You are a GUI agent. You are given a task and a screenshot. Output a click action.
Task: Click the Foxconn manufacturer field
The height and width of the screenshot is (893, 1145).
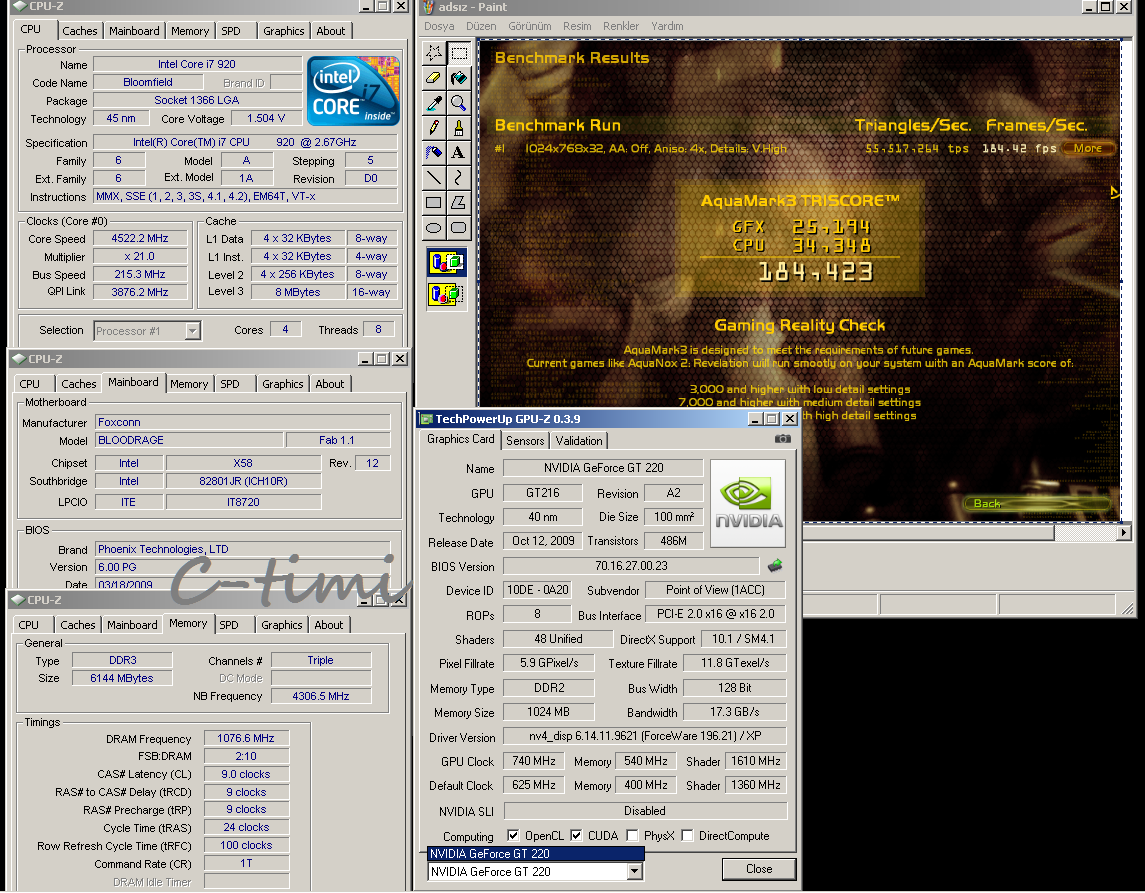click(243, 422)
